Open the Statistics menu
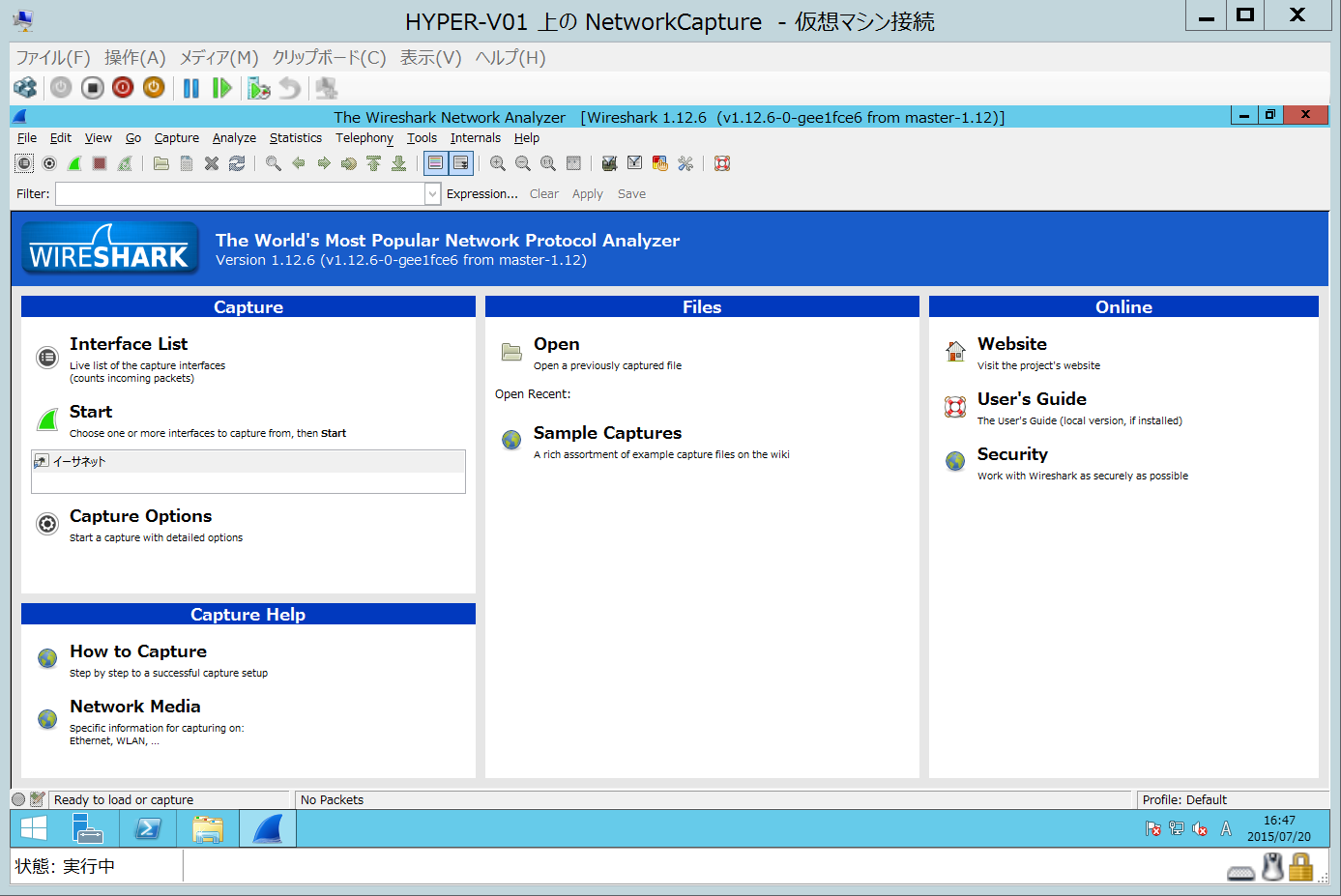This screenshot has width=1341, height=896. coord(296,138)
